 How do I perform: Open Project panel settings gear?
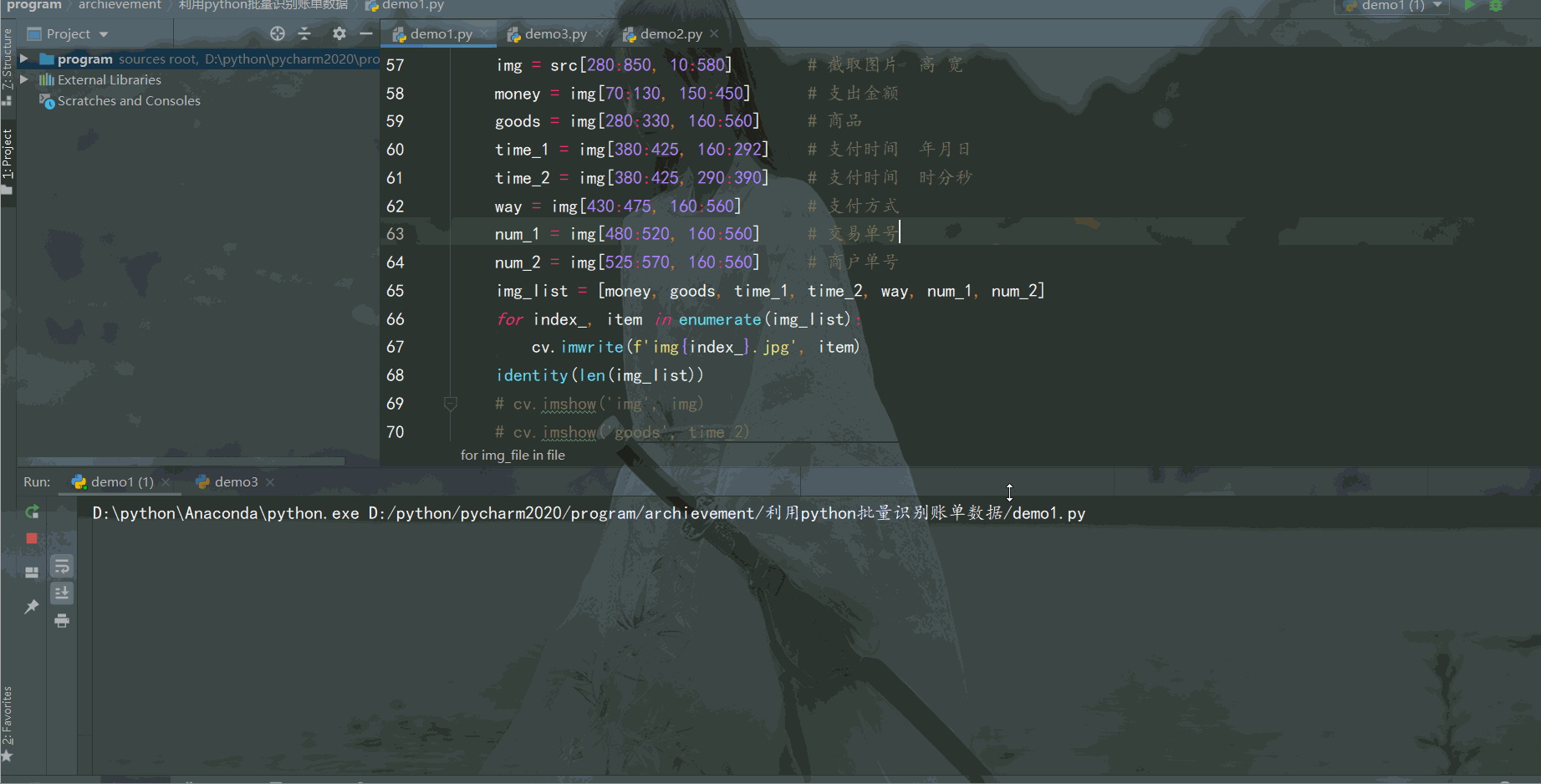[x=339, y=33]
